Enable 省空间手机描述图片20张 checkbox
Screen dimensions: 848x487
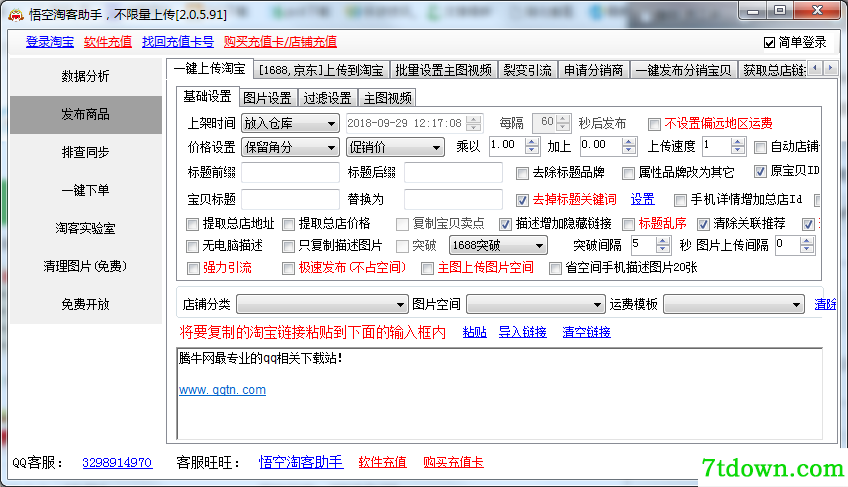coord(555,268)
